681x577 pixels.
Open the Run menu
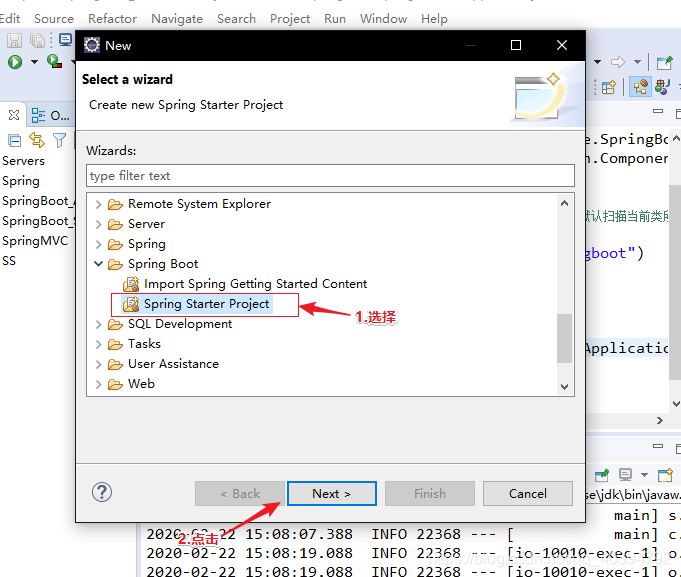[x=335, y=19]
